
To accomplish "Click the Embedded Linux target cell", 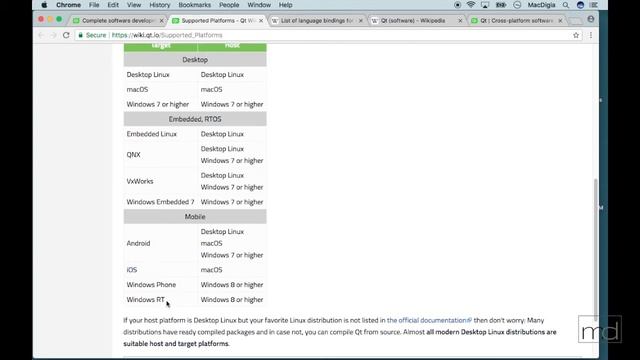I will [161, 134].
